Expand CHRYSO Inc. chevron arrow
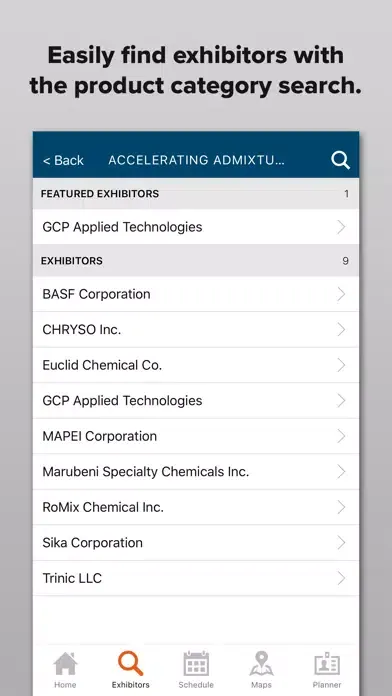The height and width of the screenshot is (696, 392). pos(341,329)
